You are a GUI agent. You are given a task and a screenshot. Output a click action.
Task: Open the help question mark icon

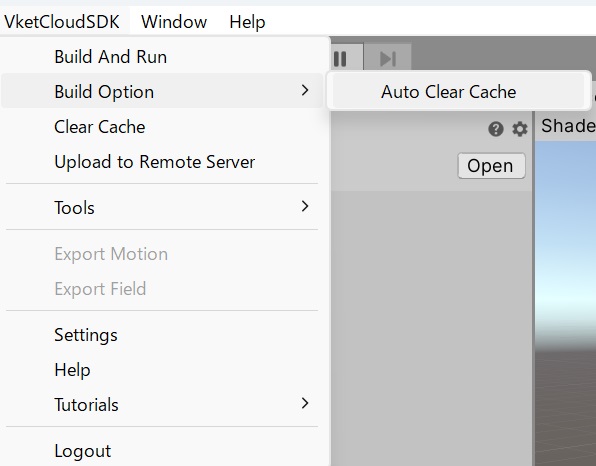point(496,129)
